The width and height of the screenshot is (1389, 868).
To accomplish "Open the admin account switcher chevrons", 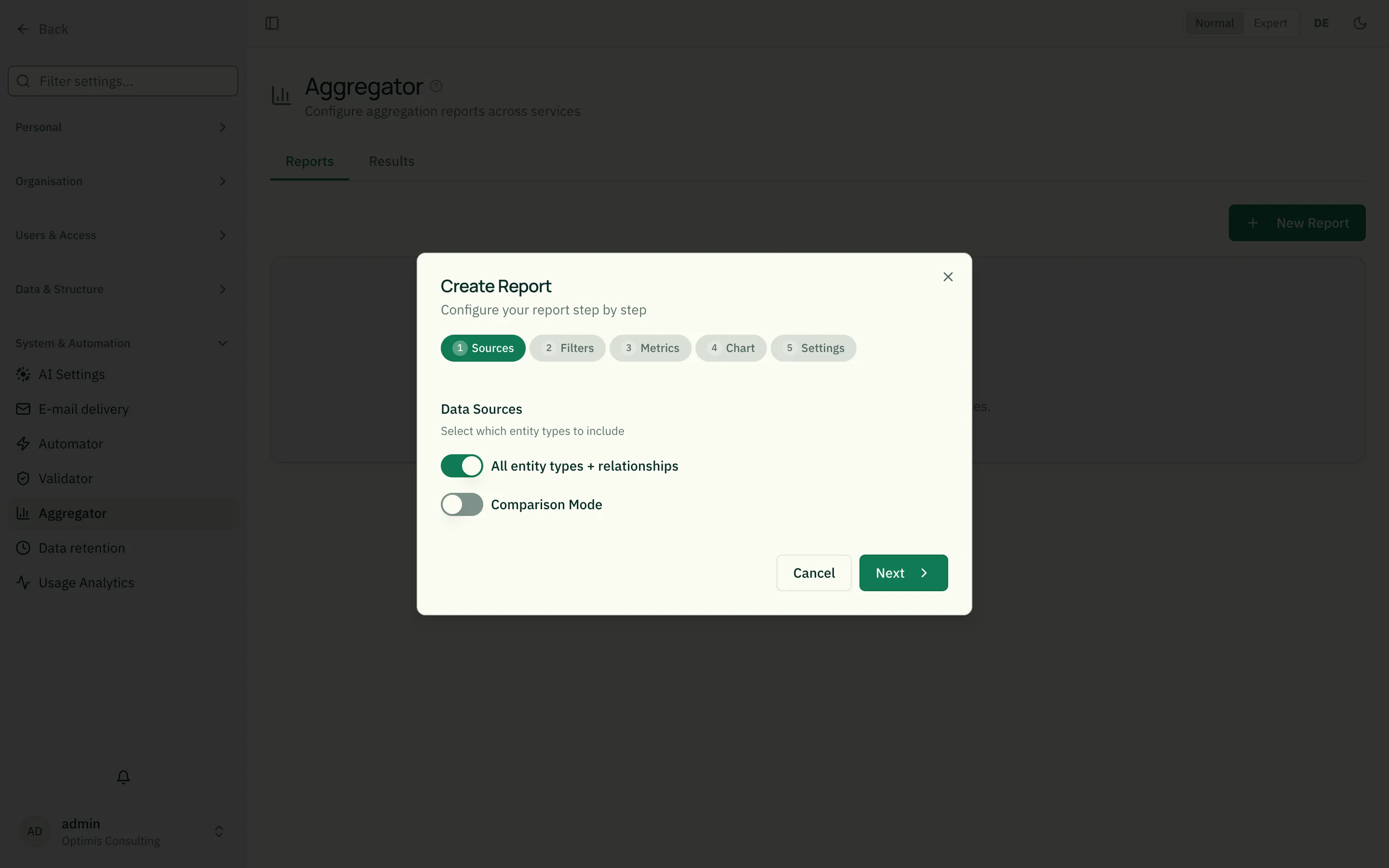I will pyautogui.click(x=218, y=831).
